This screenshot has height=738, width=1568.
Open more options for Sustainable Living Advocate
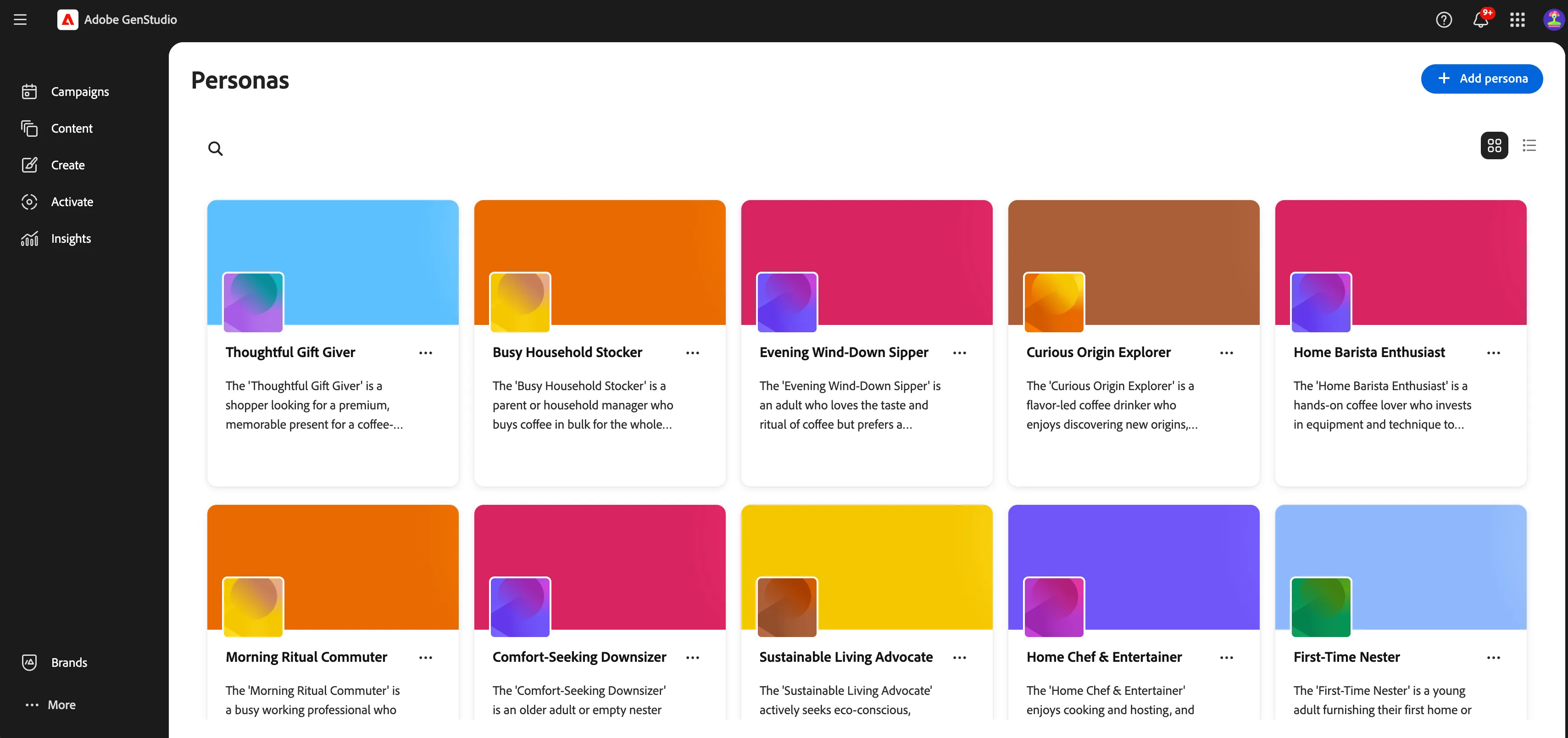[959, 658]
